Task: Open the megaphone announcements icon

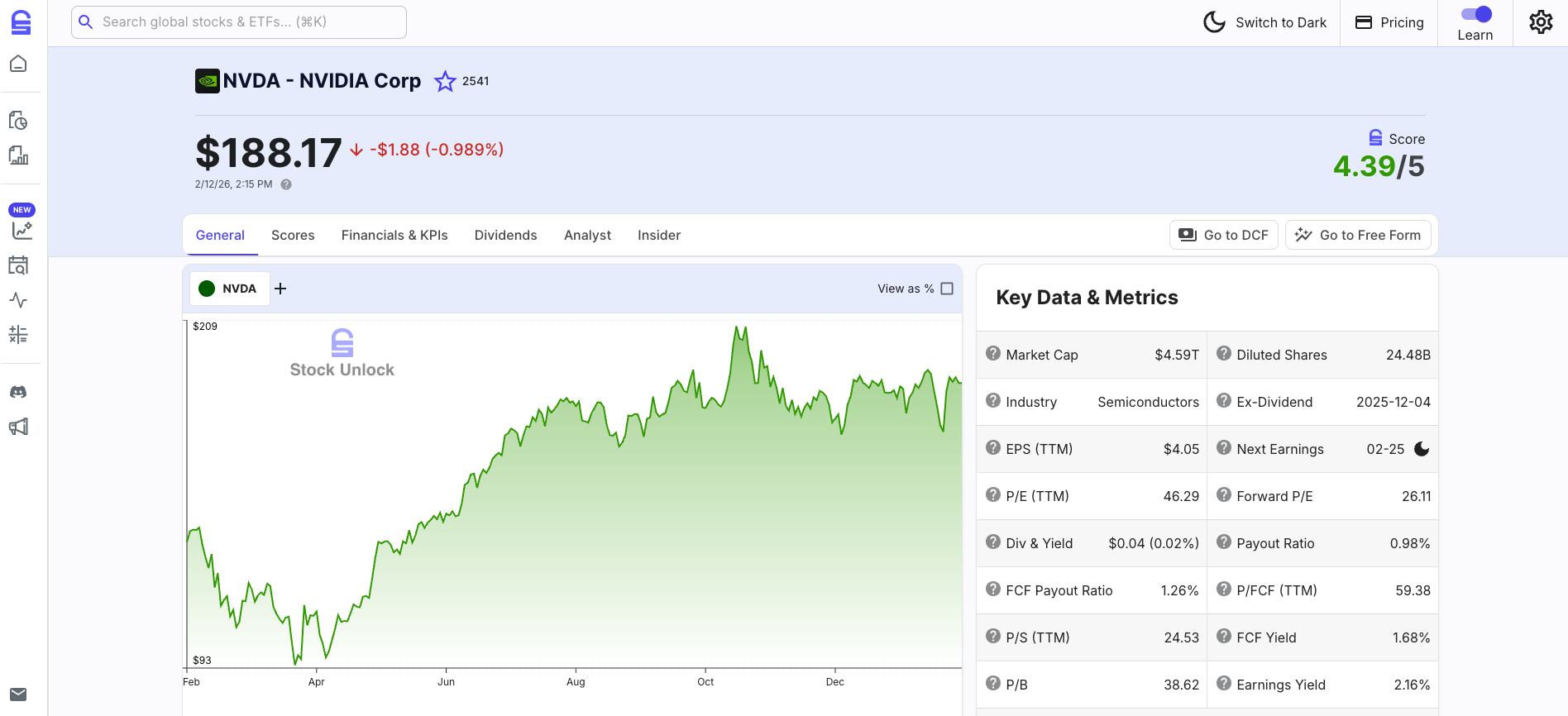Action: click(x=18, y=427)
